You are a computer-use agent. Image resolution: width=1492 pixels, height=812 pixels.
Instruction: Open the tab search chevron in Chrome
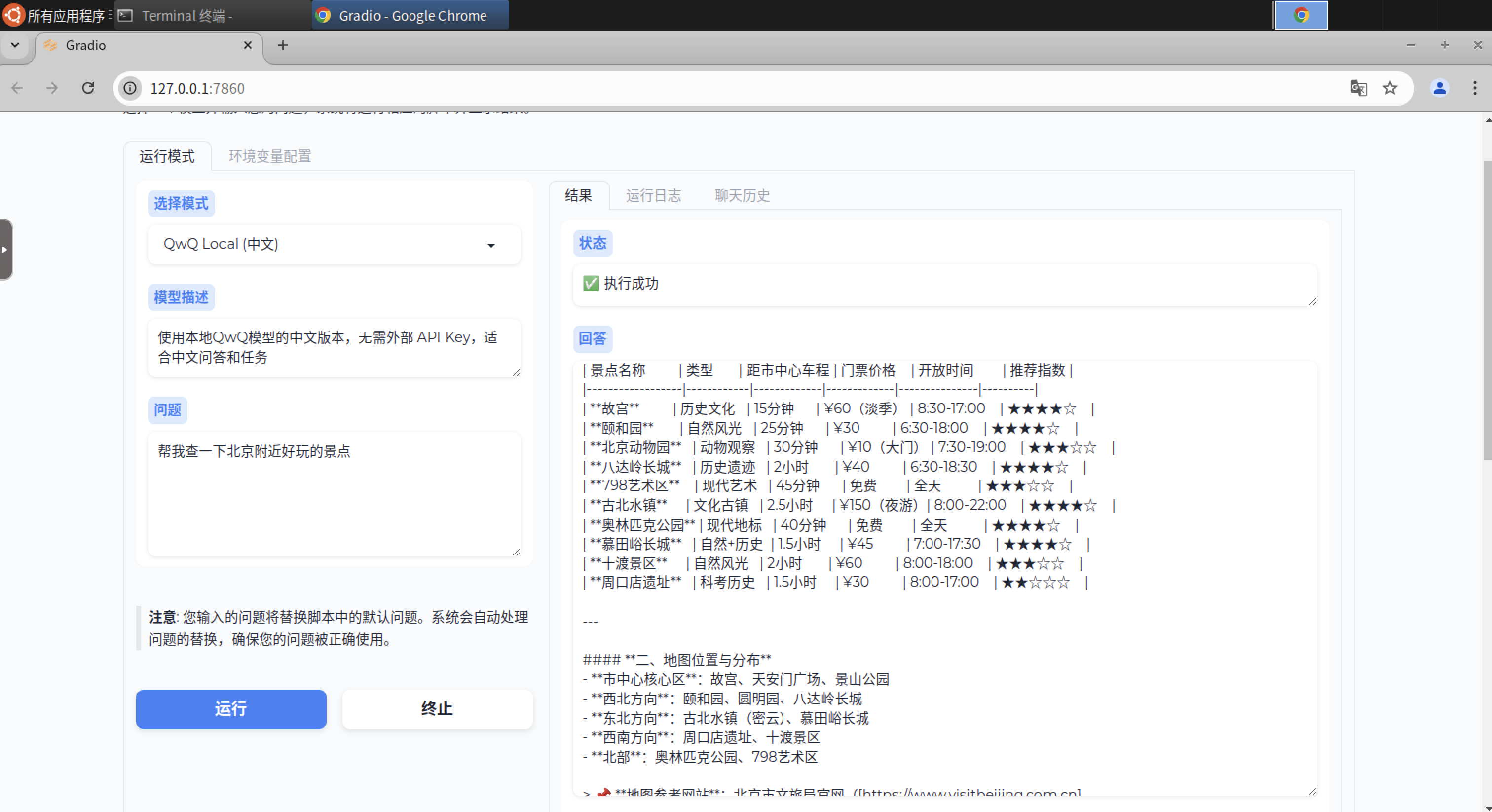click(15, 45)
